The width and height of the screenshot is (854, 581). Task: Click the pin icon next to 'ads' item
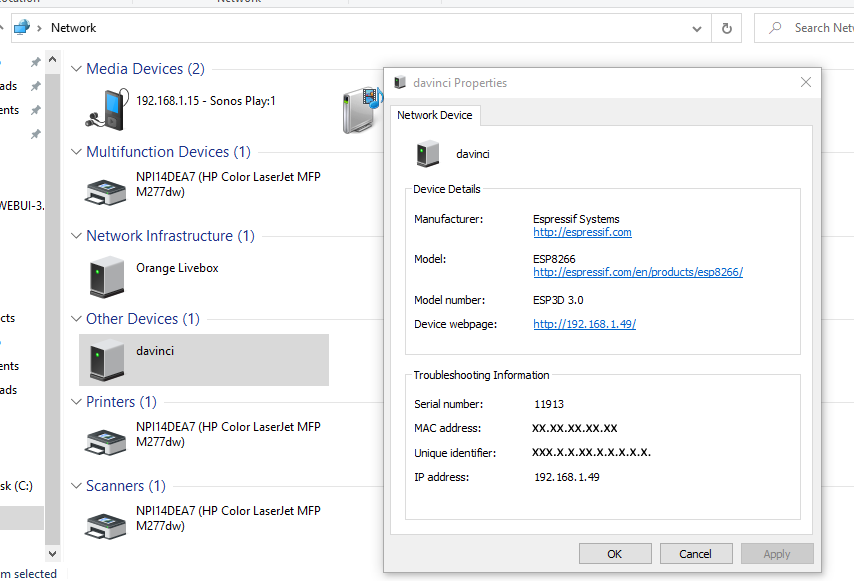36,86
